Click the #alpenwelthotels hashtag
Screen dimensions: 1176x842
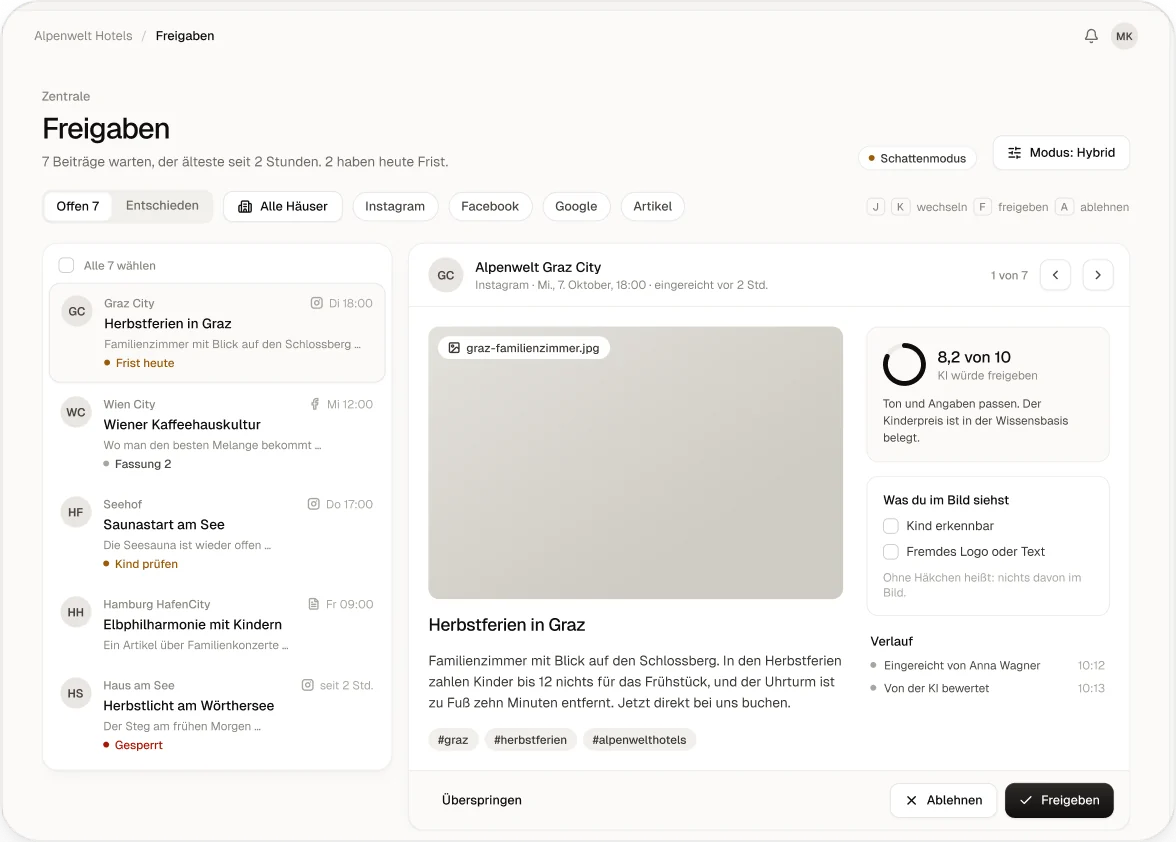coord(639,740)
